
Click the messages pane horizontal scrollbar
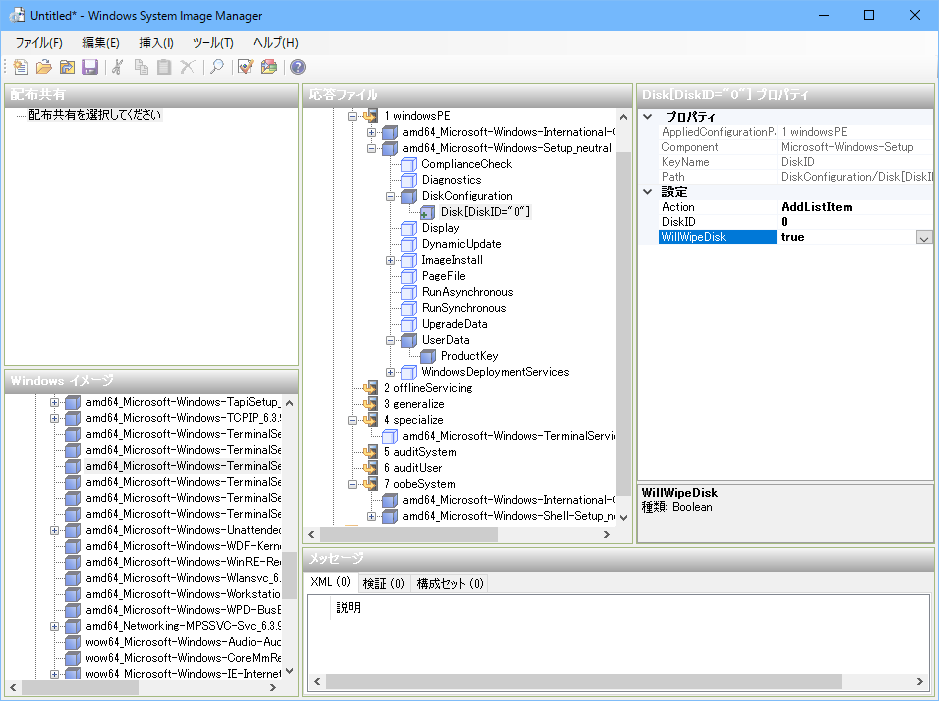pos(584,681)
